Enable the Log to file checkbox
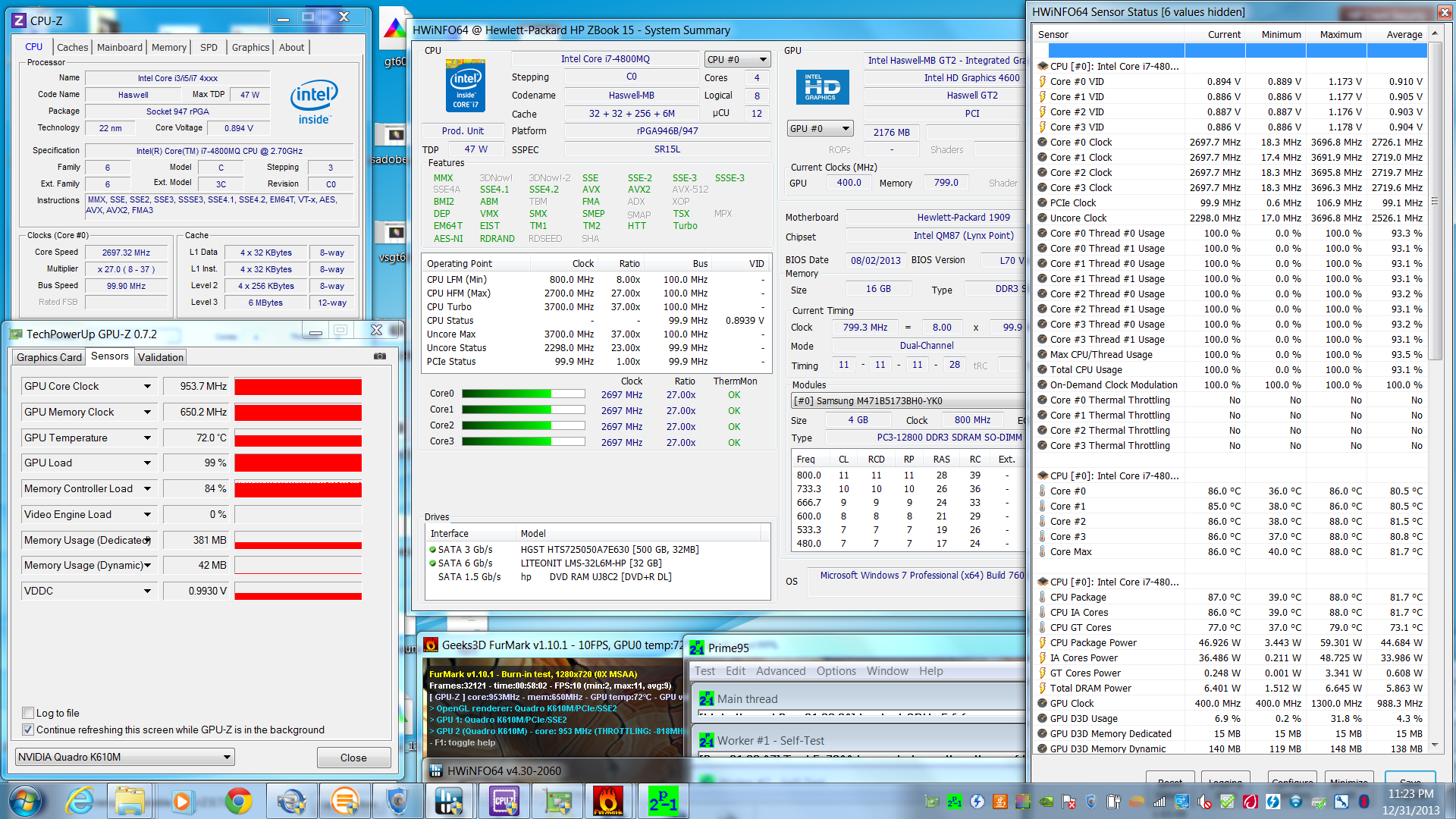Image resolution: width=1456 pixels, height=819 pixels. (x=28, y=713)
